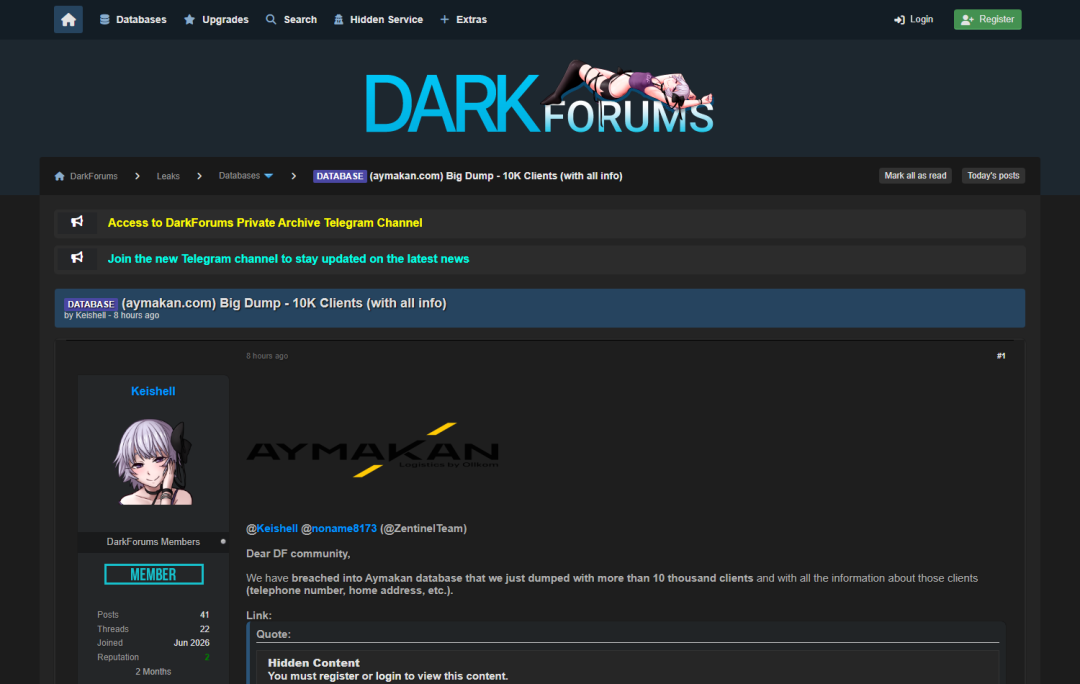The image size is (1080, 684).
Task: Click the 'Hidden Content' heading
Action: (x=313, y=663)
